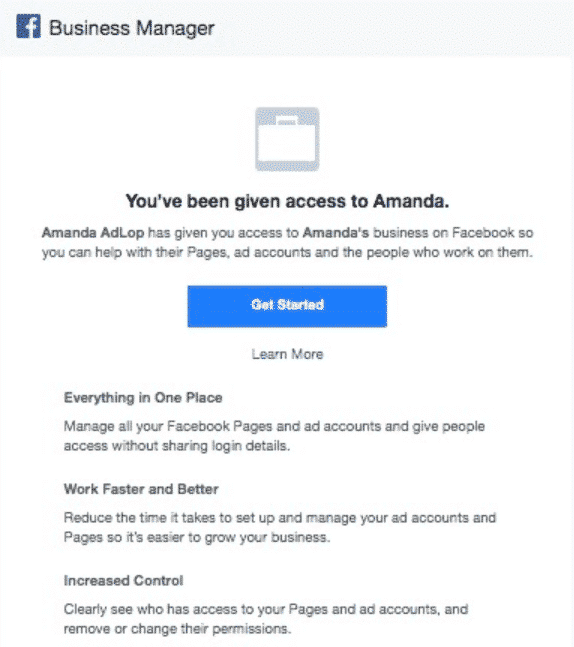This screenshot has width=574, height=647.
Task: Click the blue Get Started button
Action: tap(287, 306)
